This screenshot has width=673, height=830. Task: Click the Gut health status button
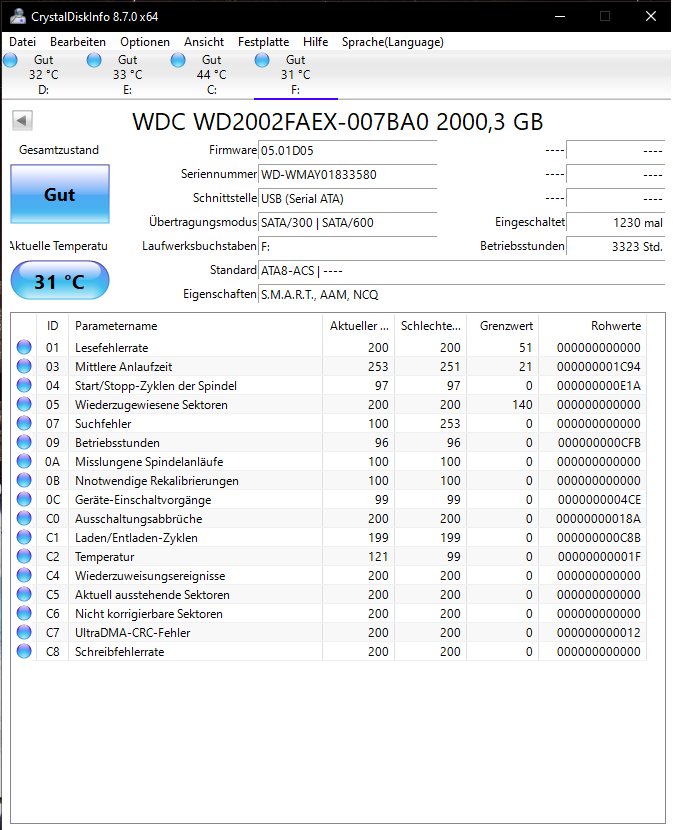60,194
